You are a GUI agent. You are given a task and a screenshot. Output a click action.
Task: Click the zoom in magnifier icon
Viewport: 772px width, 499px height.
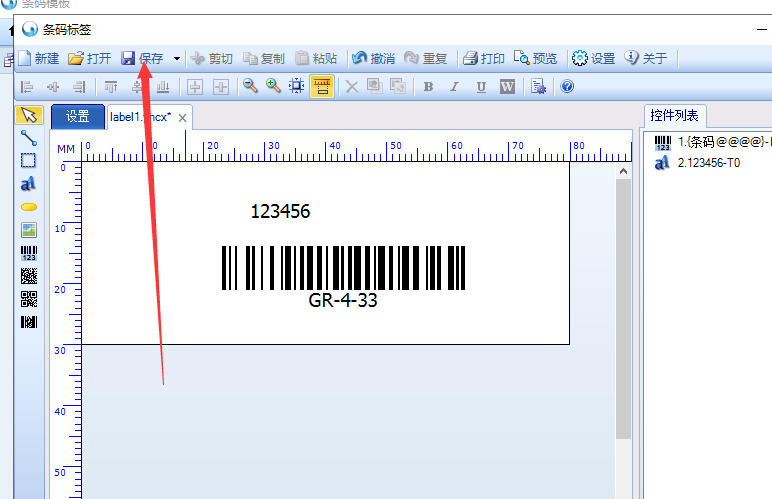(x=273, y=87)
